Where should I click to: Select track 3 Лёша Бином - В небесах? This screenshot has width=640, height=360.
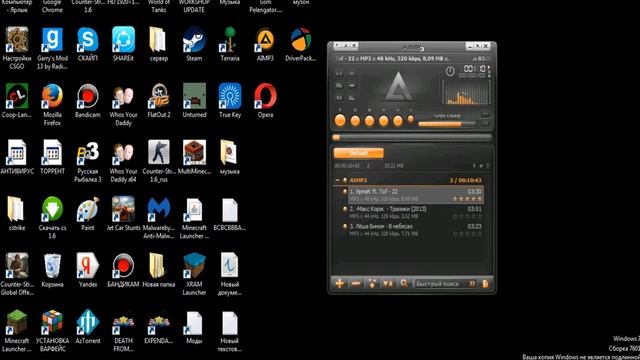[416, 230]
